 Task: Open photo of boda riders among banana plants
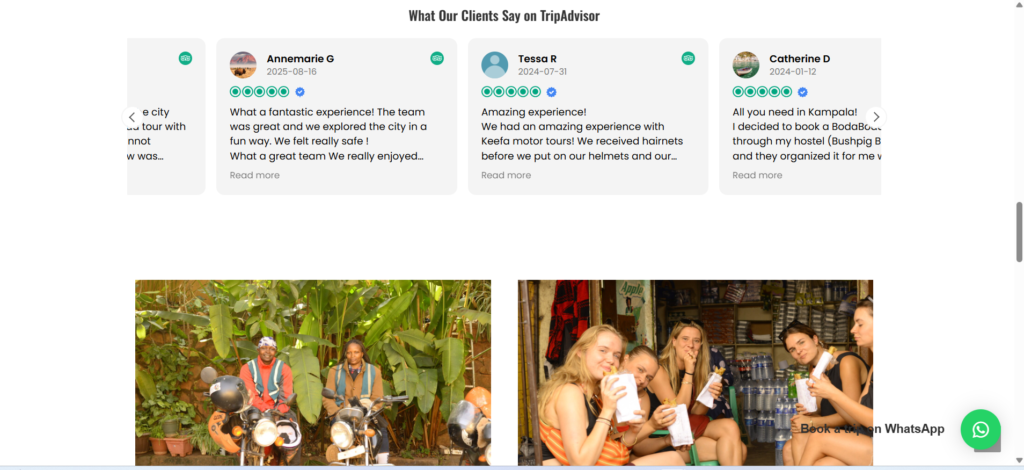[x=313, y=373]
